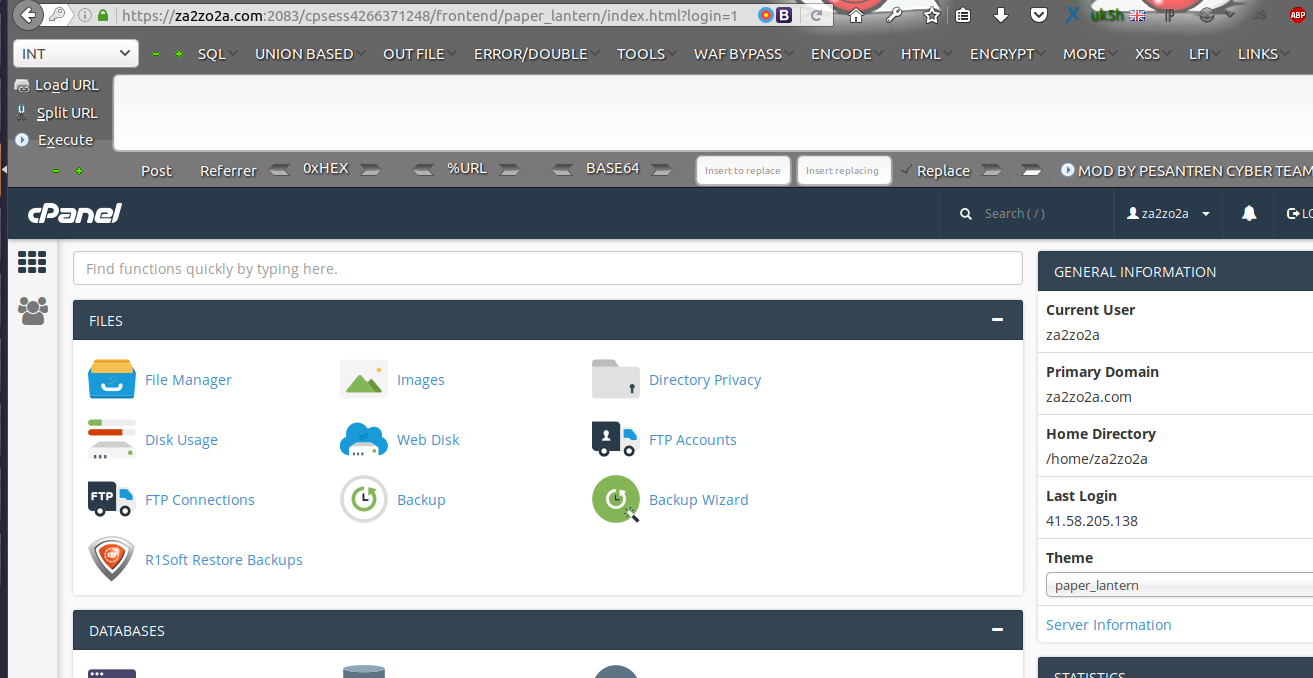Open Directory Privacy folder icon
The width and height of the screenshot is (1313, 678).
[x=616, y=379]
